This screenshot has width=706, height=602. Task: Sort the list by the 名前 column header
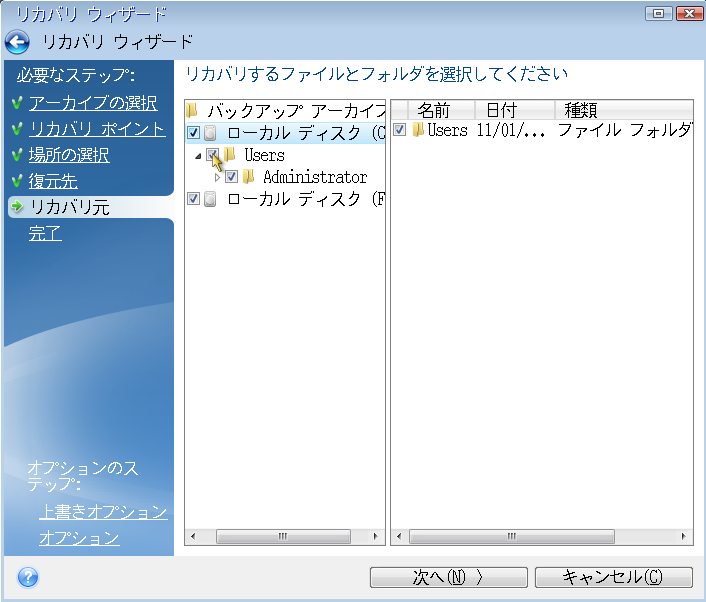(433, 110)
